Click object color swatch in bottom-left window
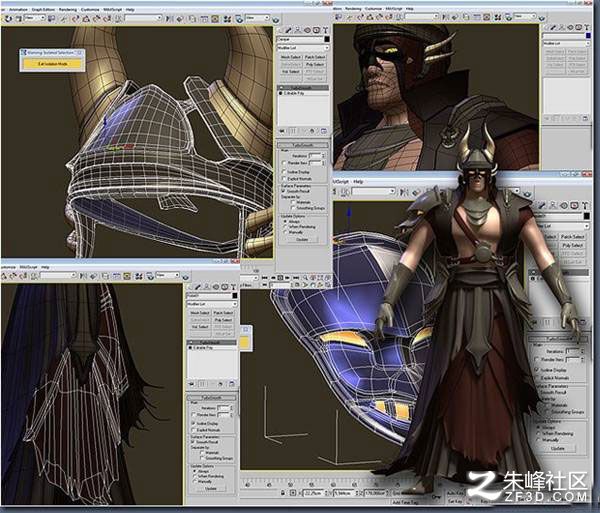 tap(235, 296)
